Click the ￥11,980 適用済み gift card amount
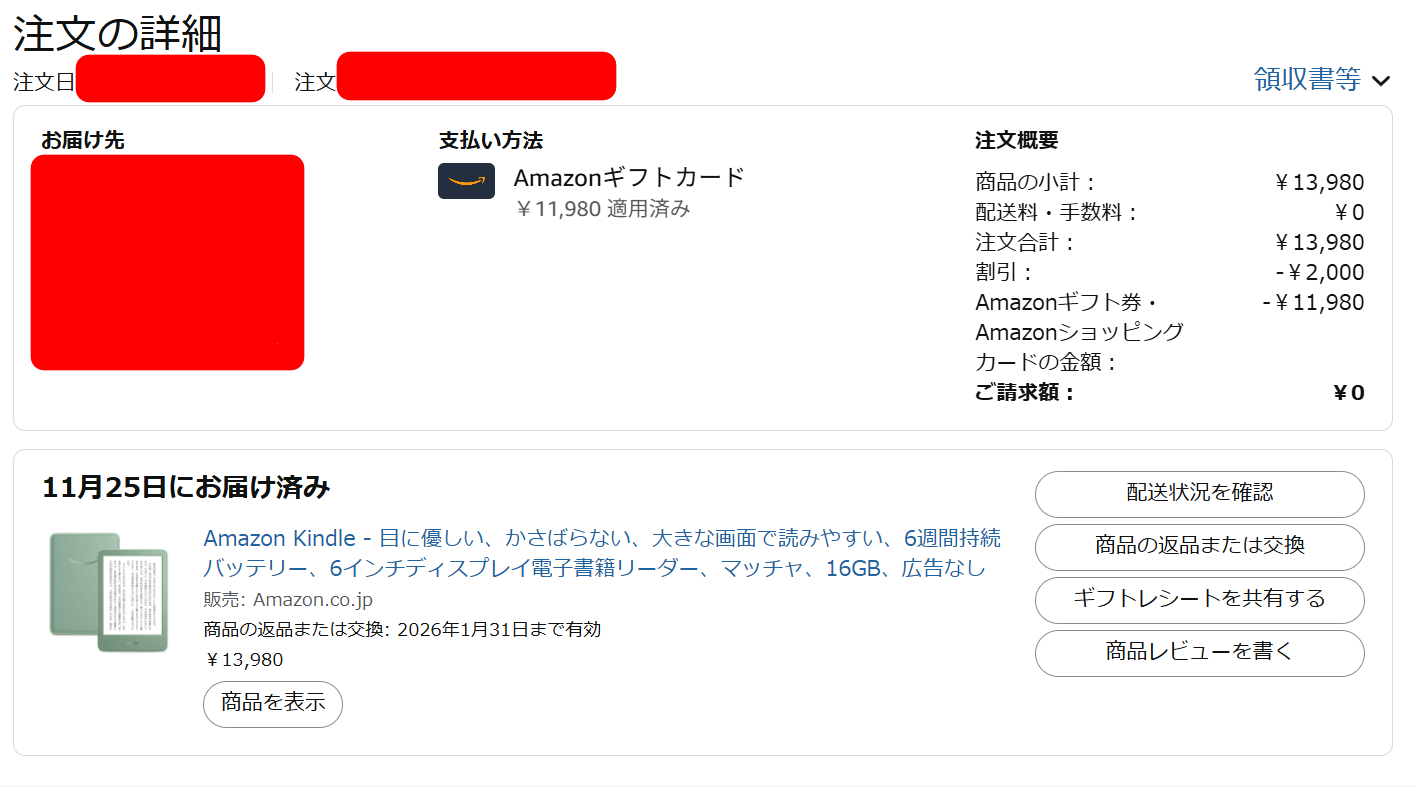The width and height of the screenshot is (1415, 787). [602, 209]
